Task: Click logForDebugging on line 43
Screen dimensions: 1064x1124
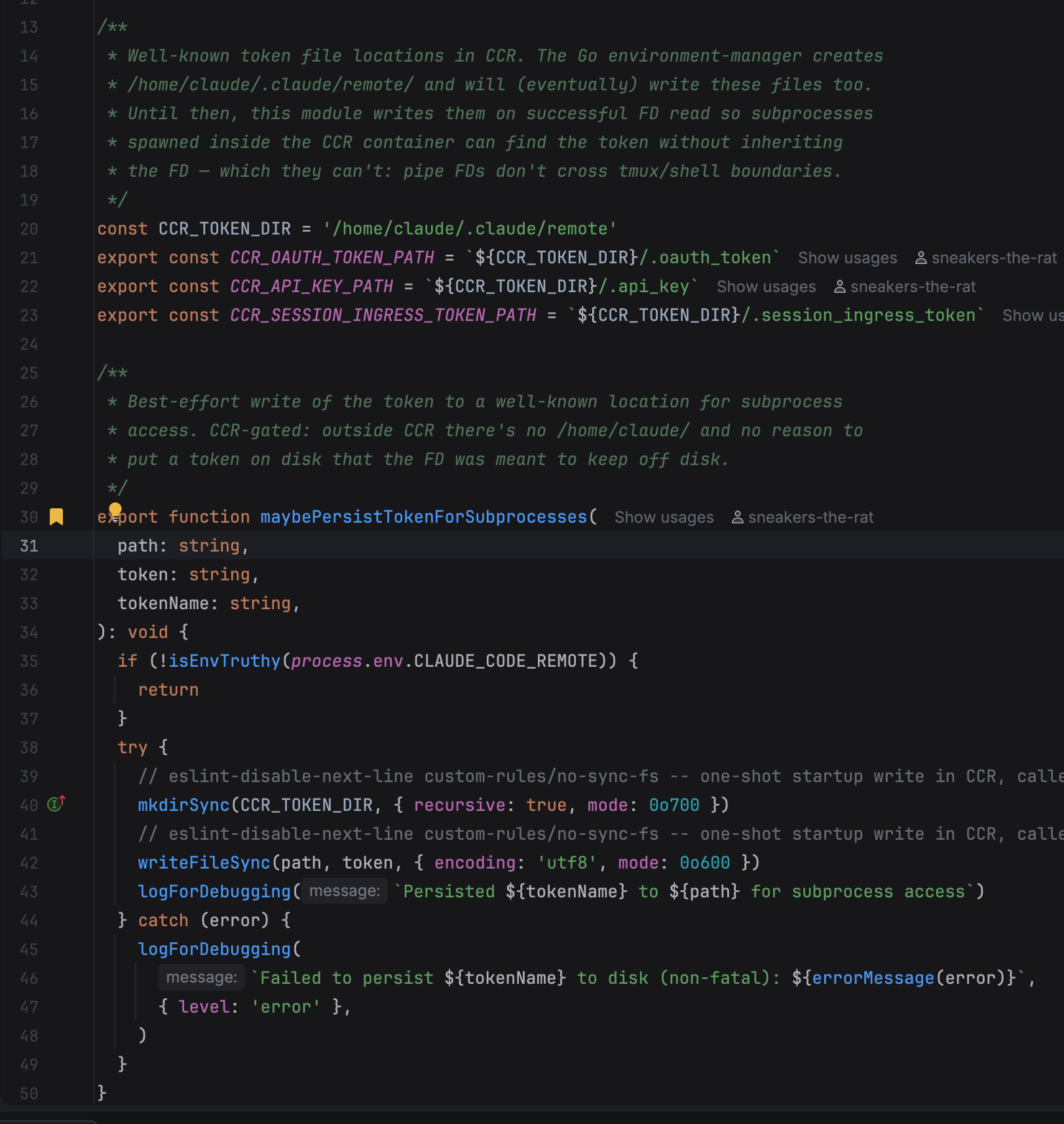Action: pyautogui.click(x=214, y=891)
